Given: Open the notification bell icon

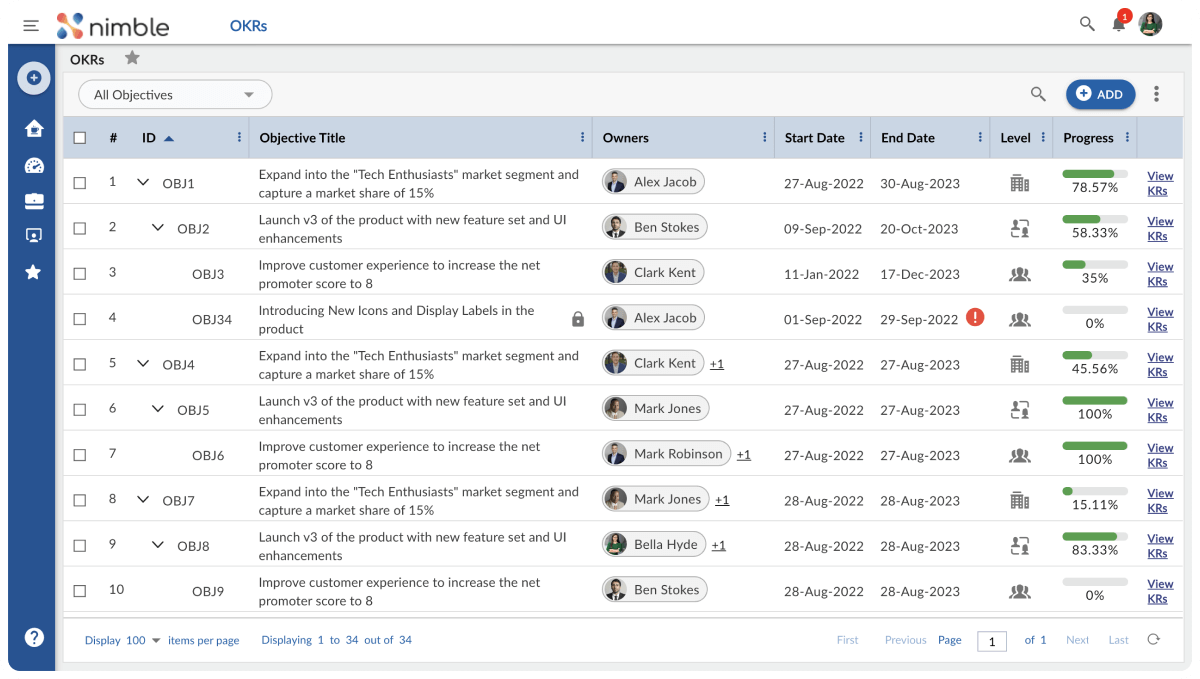Looking at the screenshot, I should tap(1118, 24).
